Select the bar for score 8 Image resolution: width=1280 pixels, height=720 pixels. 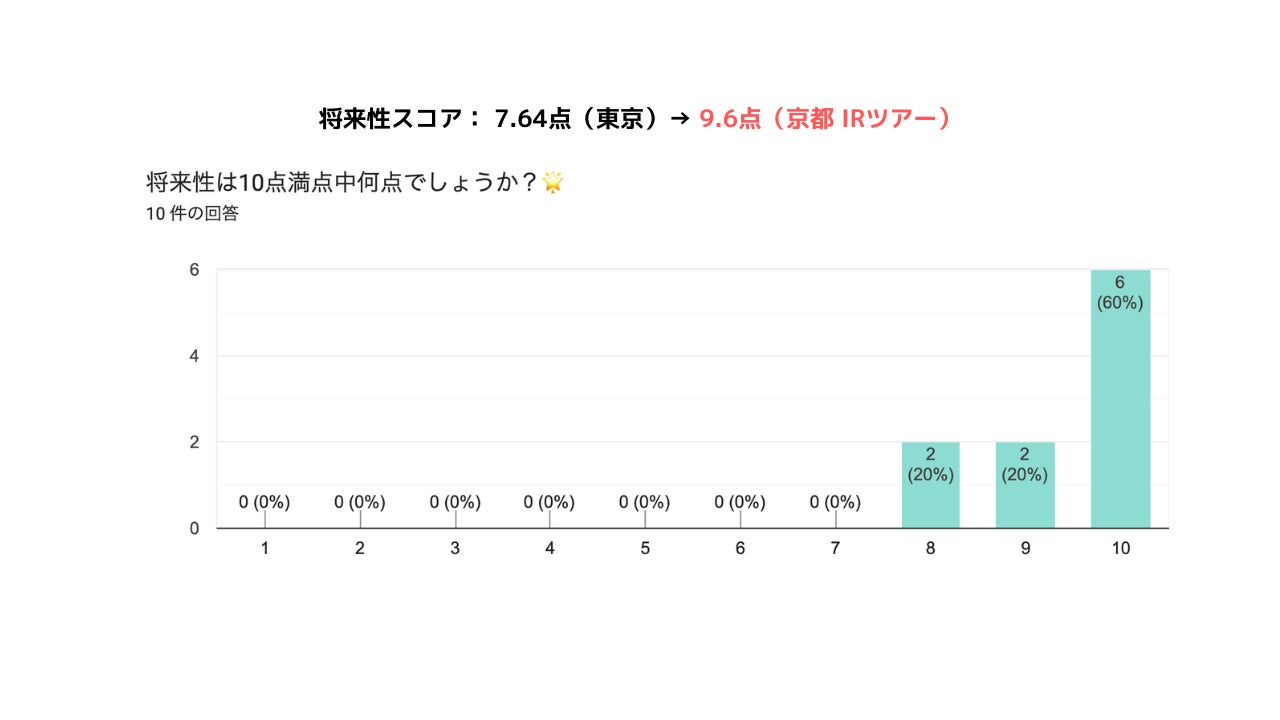pos(930,485)
